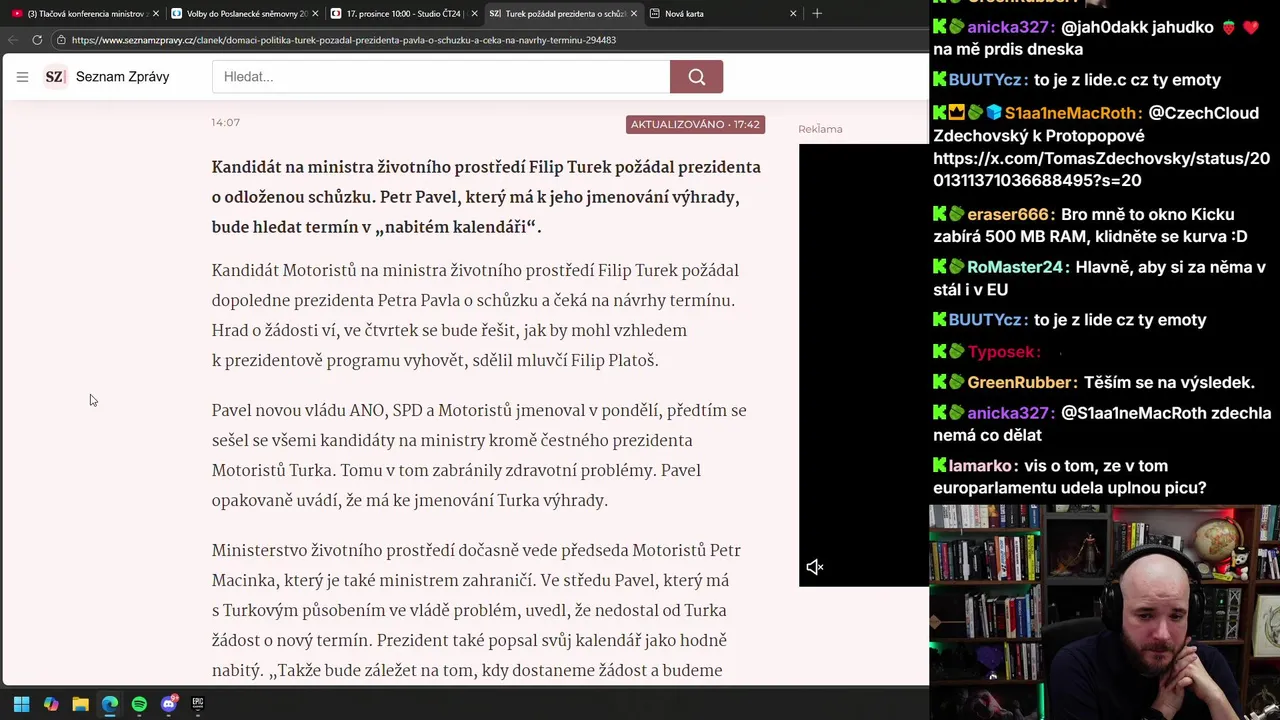1280x720 pixels.
Task: Open Copilot from the taskbar
Action: point(51,704)
